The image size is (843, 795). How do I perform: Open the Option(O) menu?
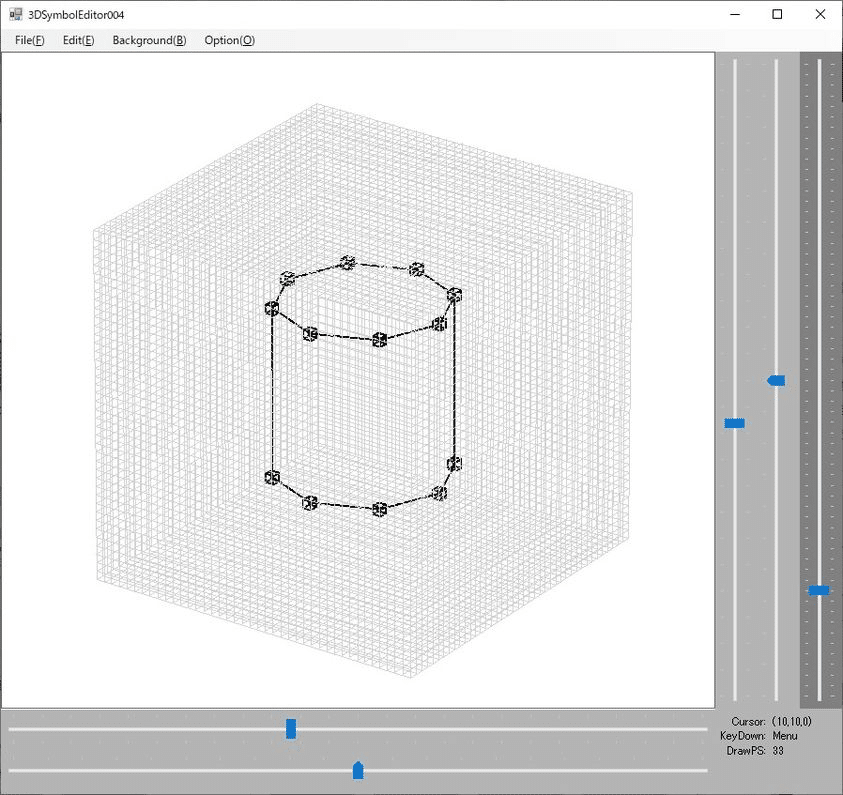pyautogui.click(x=230, y=40)
